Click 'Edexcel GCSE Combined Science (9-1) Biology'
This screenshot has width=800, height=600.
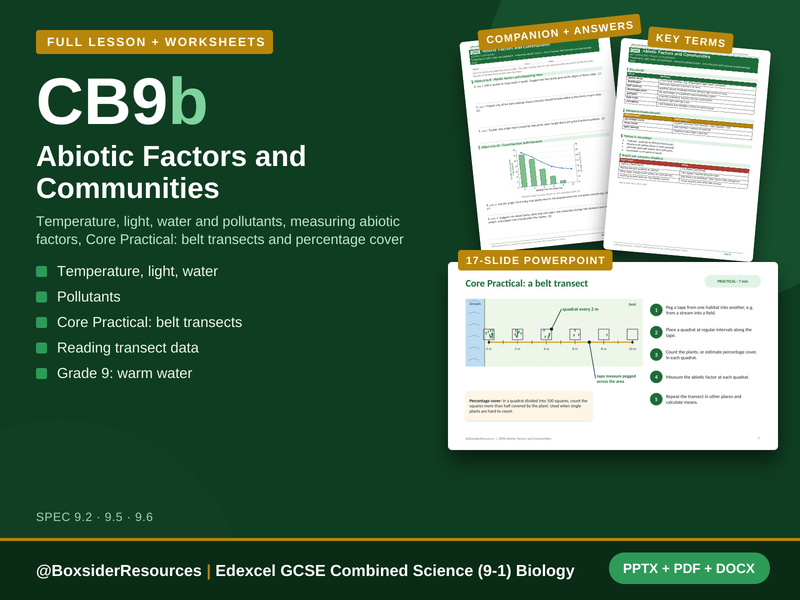coord(395,570)
